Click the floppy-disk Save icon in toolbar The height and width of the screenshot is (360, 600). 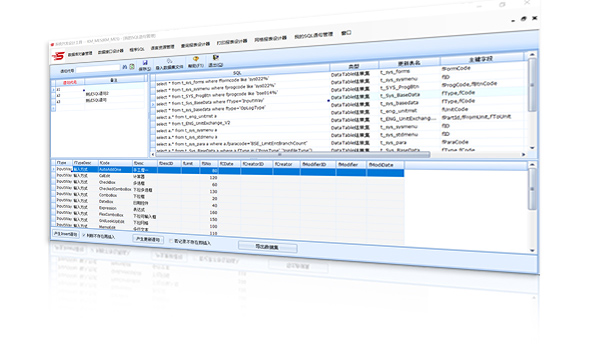tap(145, 63)
